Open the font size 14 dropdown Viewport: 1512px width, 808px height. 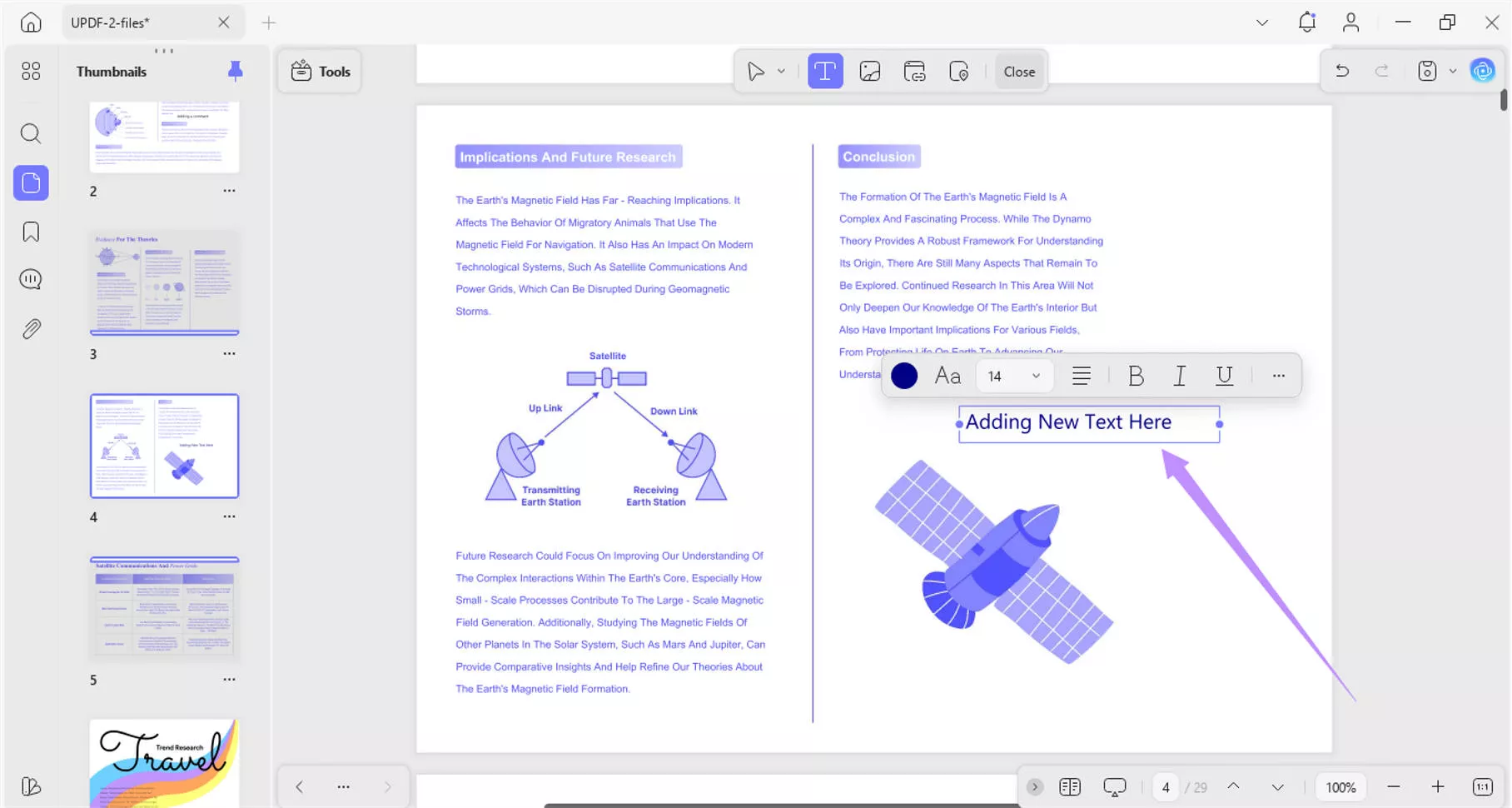click(1012, 376)
